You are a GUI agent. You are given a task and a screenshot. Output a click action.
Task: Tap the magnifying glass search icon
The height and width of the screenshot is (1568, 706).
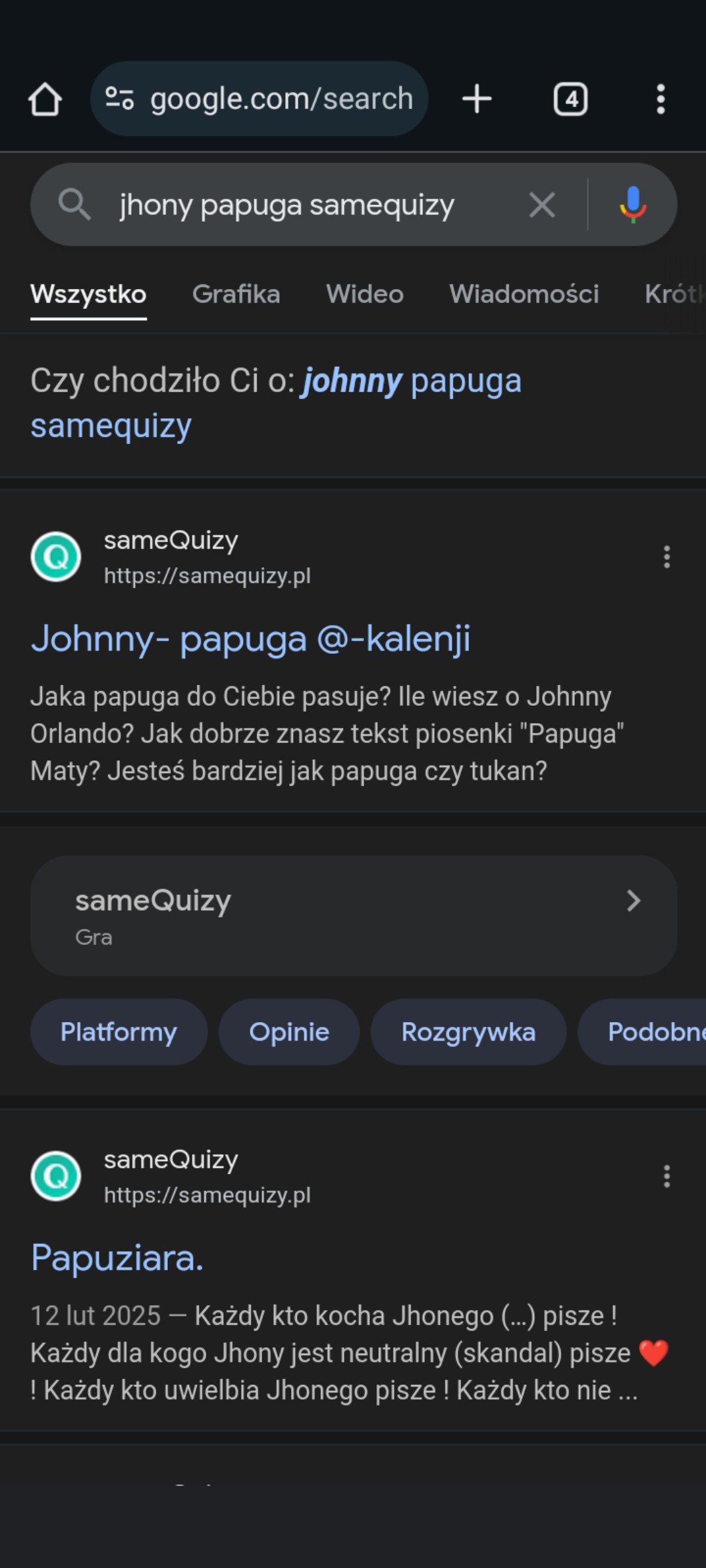[74, 204]
